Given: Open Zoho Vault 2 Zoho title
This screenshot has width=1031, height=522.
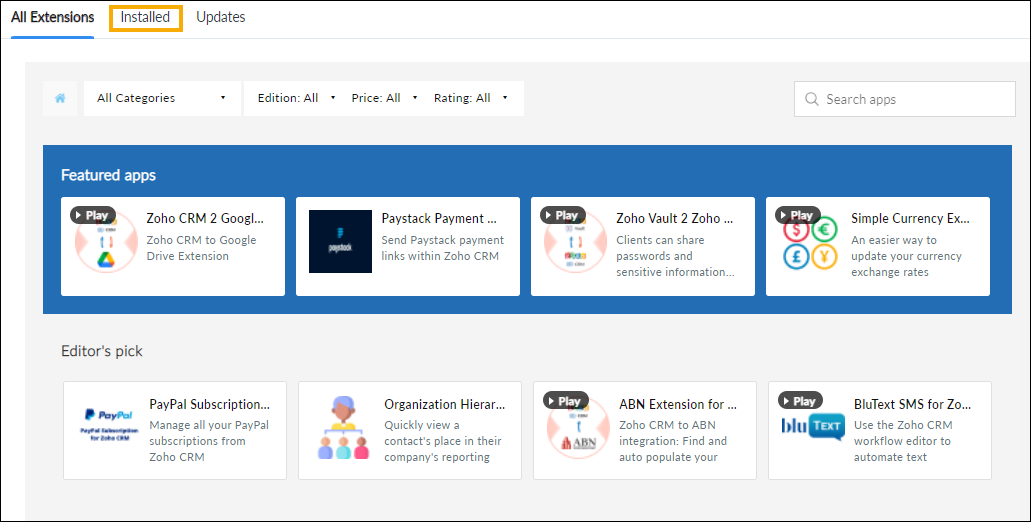Looking at the screenshot, I should point(675,218).
